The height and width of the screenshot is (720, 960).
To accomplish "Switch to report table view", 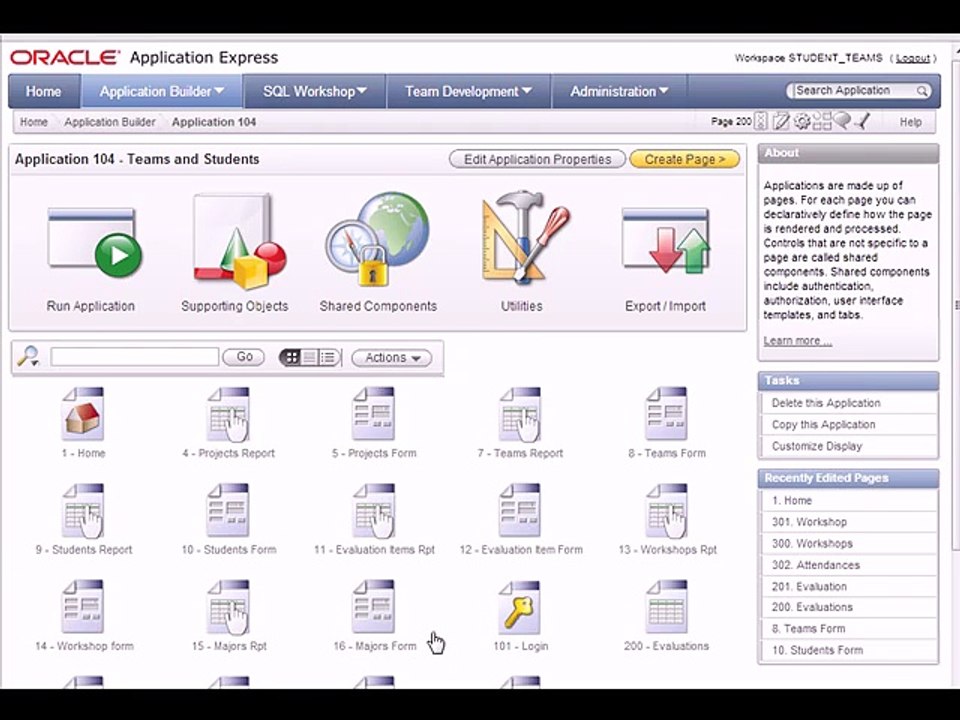I will [310, 357].
